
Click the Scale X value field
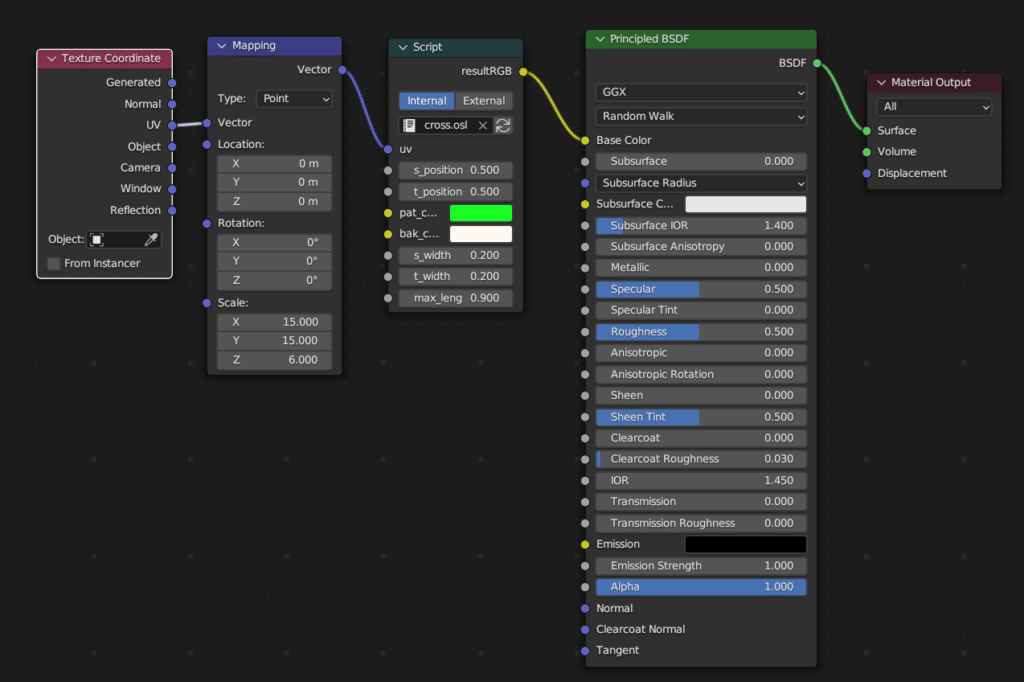click(x=274, y=322)
